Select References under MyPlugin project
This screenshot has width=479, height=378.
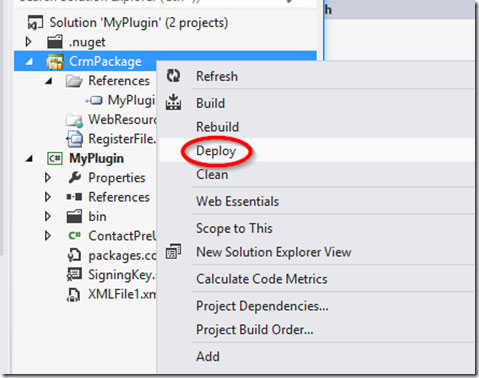pyautogui.click(x=119, y=197)
